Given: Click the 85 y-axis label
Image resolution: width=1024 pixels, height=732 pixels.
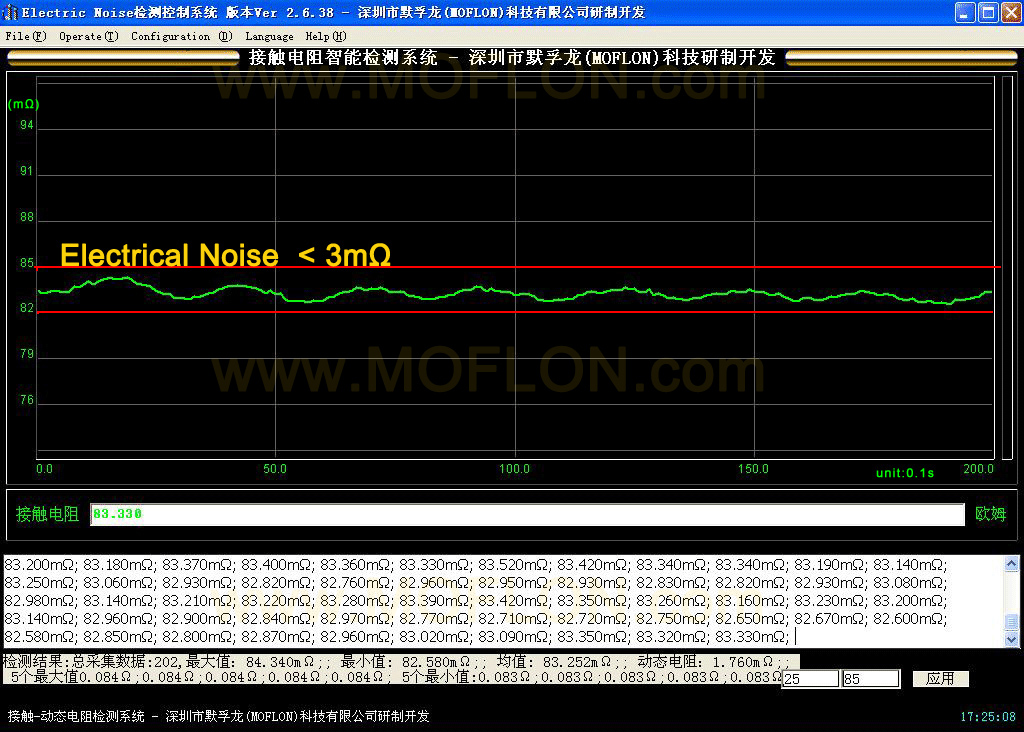Looking at the screenshot, I should pyautogui.click(x=26, y=263).
